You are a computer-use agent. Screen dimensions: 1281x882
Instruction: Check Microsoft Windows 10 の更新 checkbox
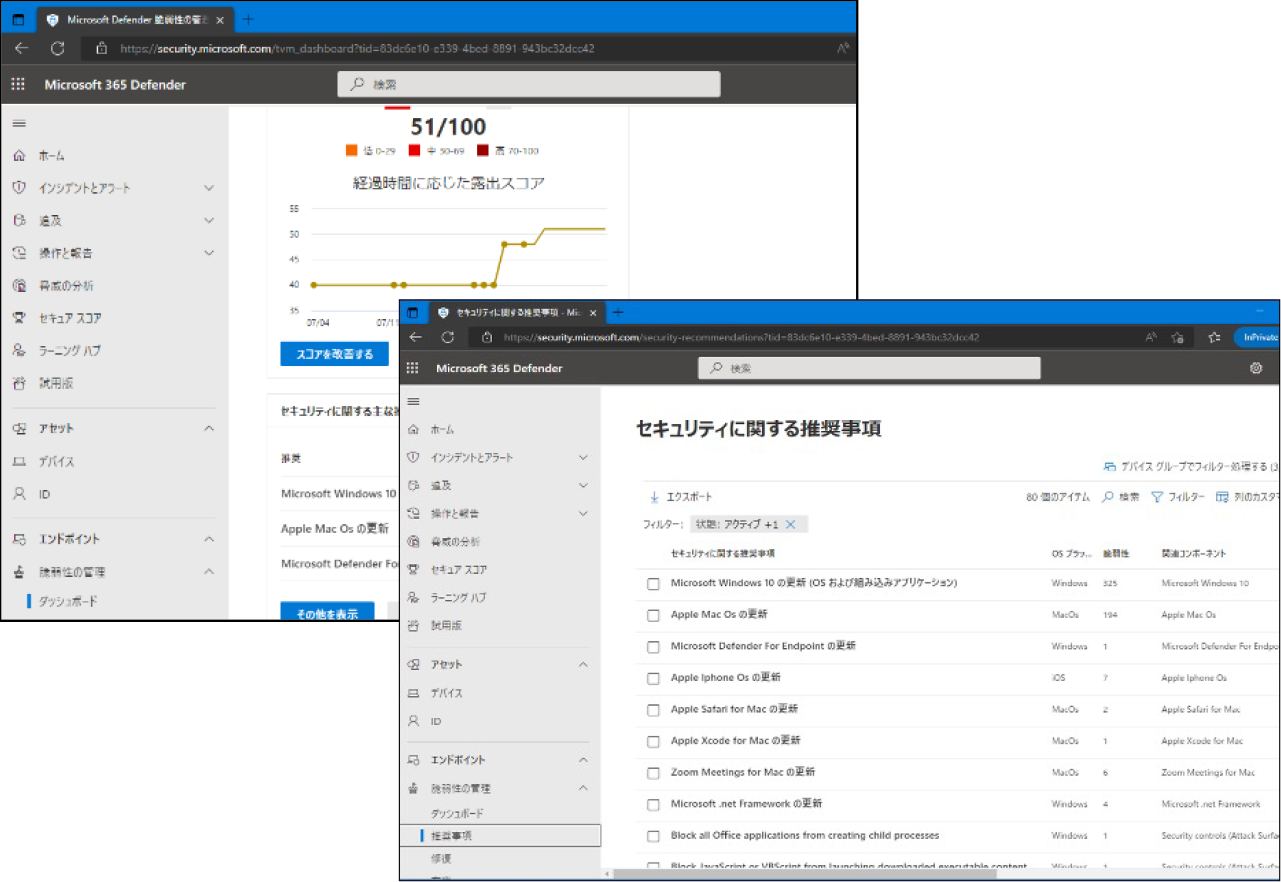[x=653, y=584]
